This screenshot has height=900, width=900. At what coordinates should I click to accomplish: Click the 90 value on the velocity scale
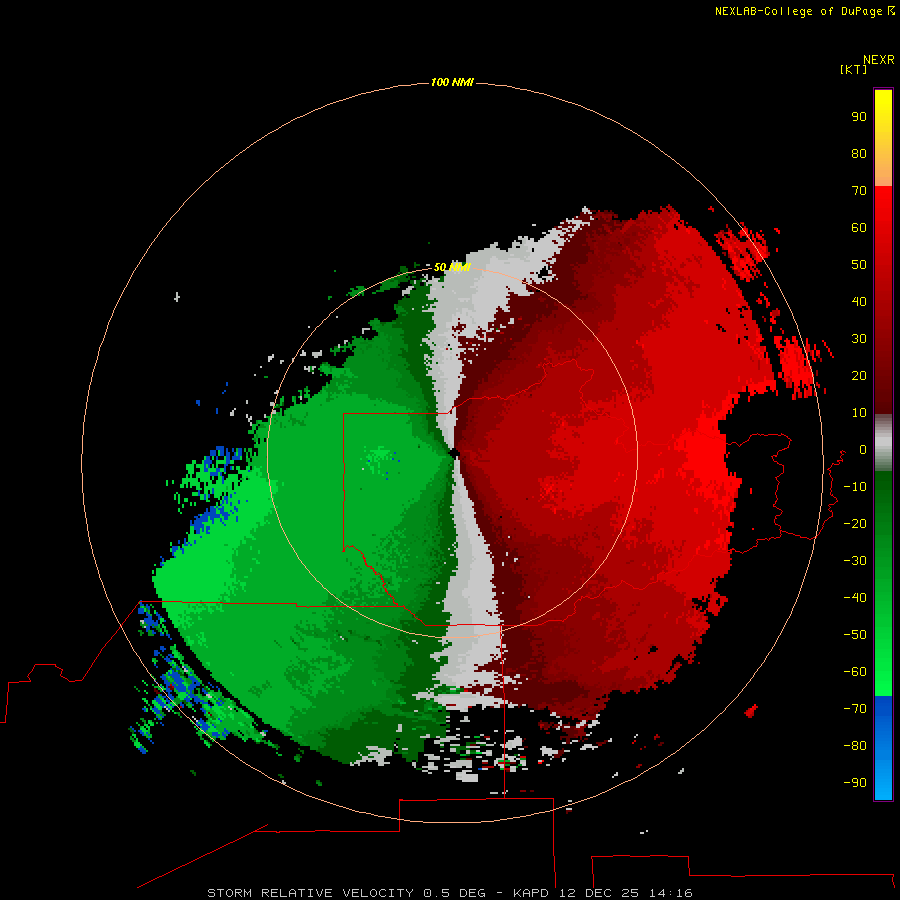pos(859,117)
